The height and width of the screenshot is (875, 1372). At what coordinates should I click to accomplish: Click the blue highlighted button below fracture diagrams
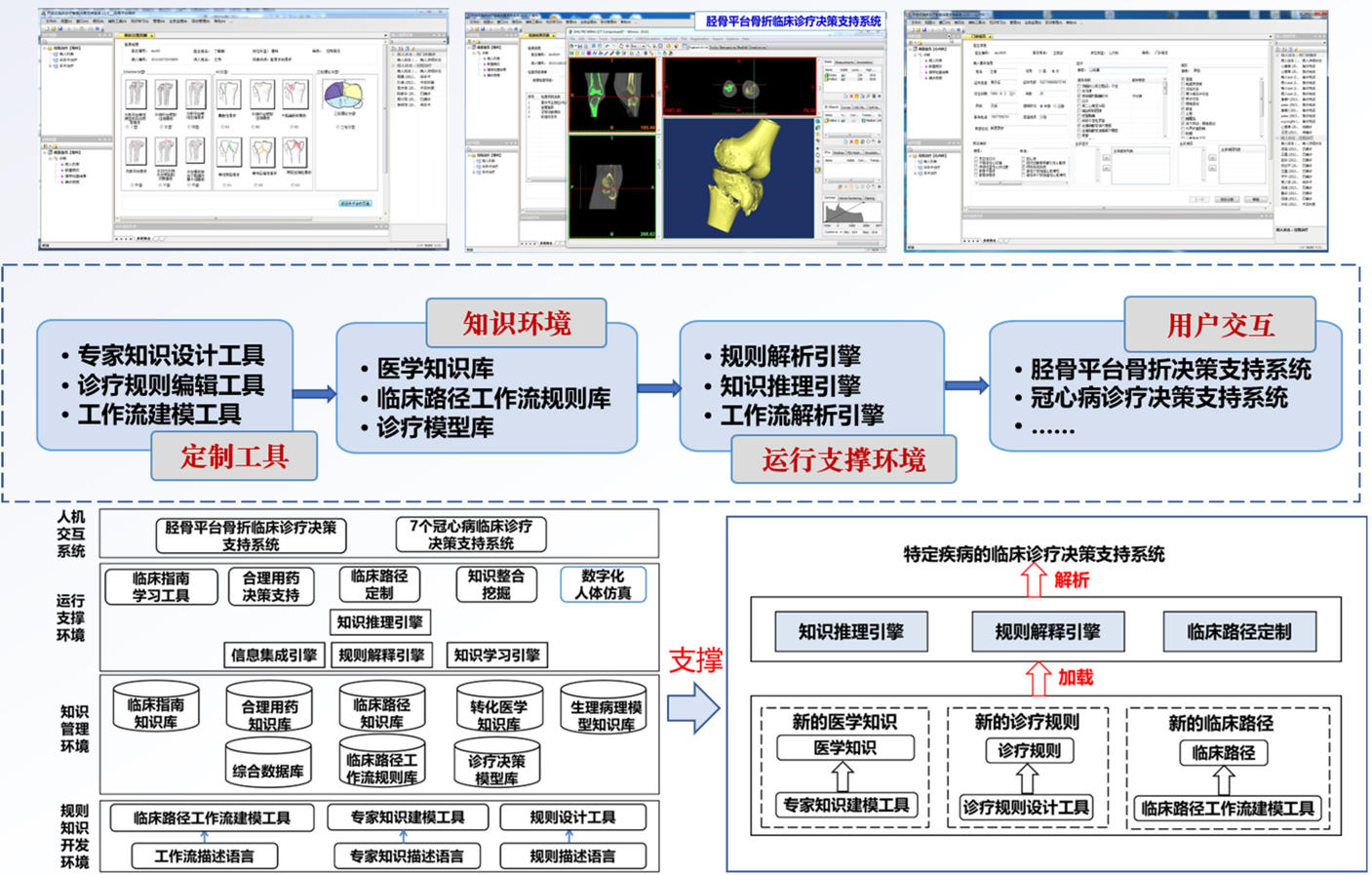[354, 203]
